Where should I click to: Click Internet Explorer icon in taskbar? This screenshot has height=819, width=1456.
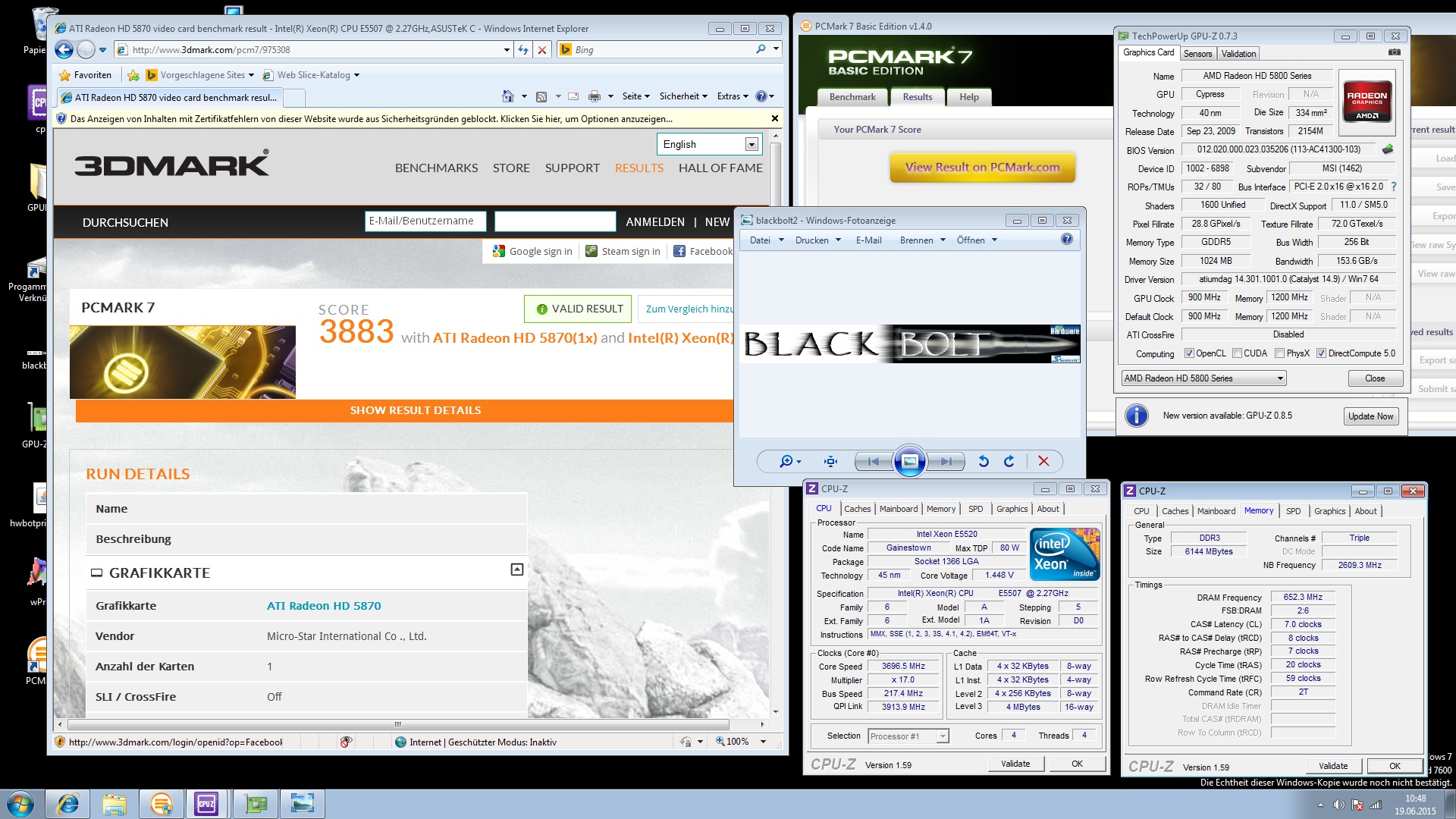pyautogui.click(x=68, y=804)
